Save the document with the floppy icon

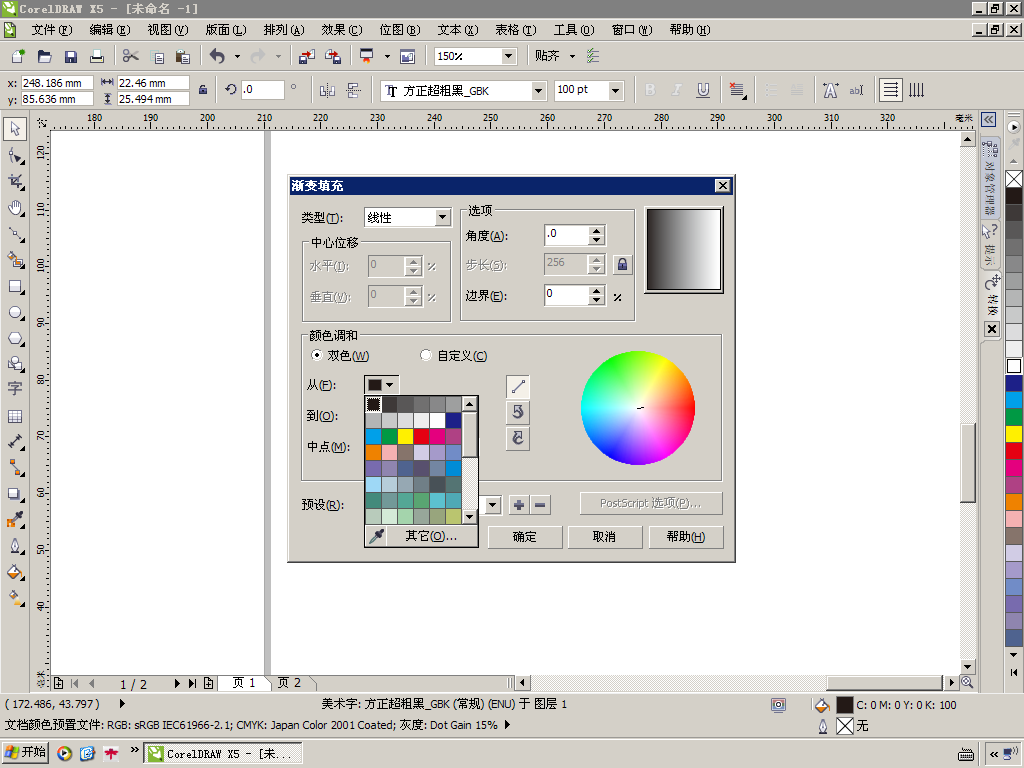(71, 56)
